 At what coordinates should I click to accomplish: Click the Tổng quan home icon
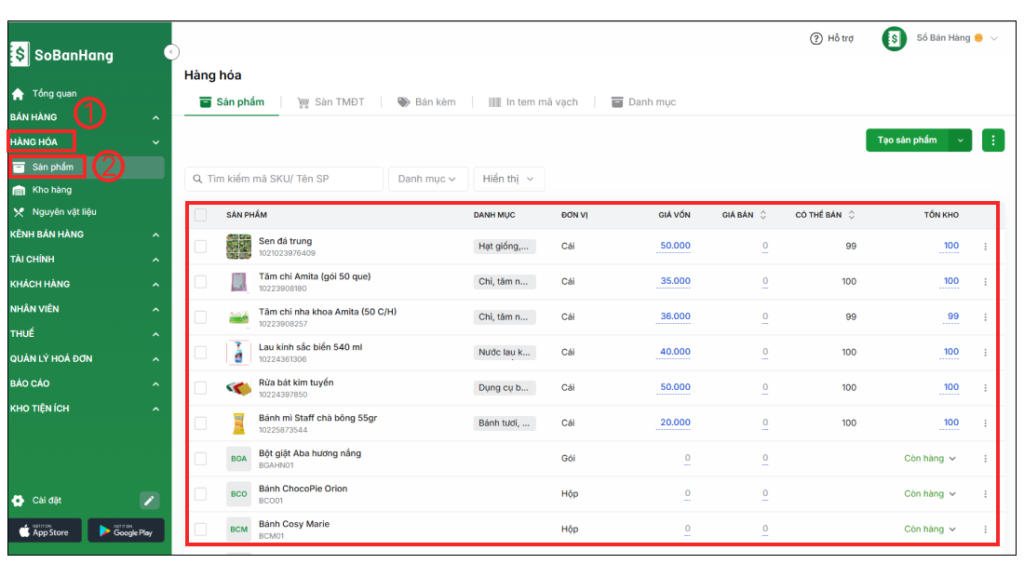coord(17,94)
